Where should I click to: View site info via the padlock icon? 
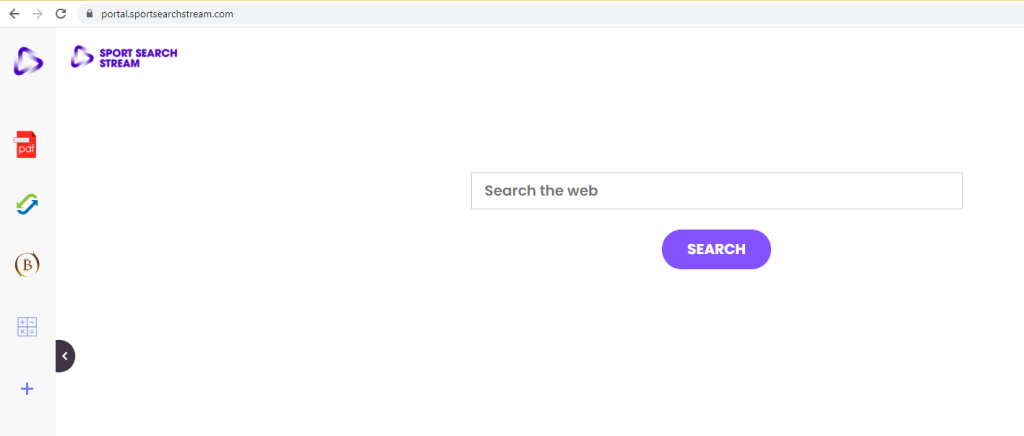tap(88, 14)
